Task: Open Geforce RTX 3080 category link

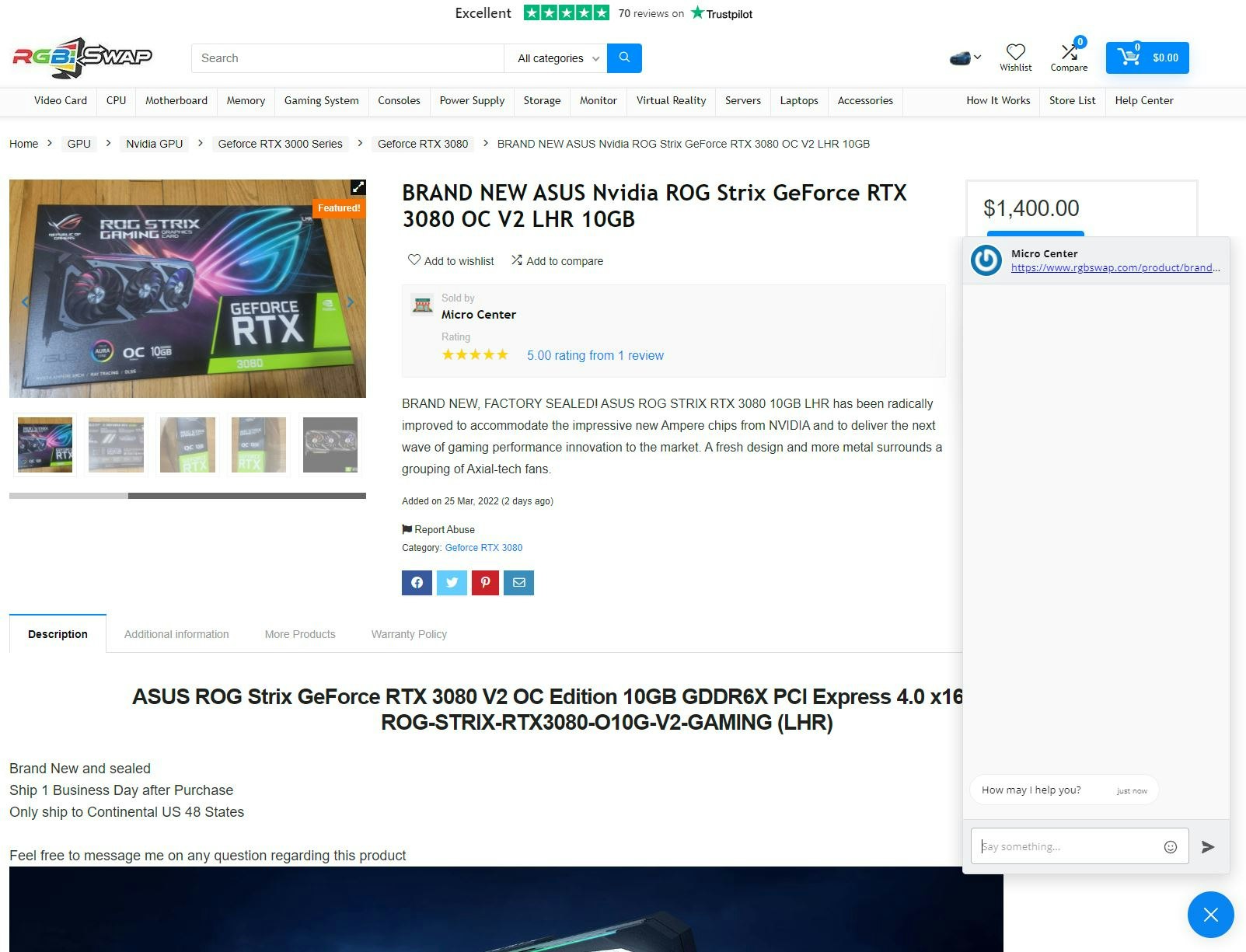Action: pyautogui.click(x=483, y=548)
